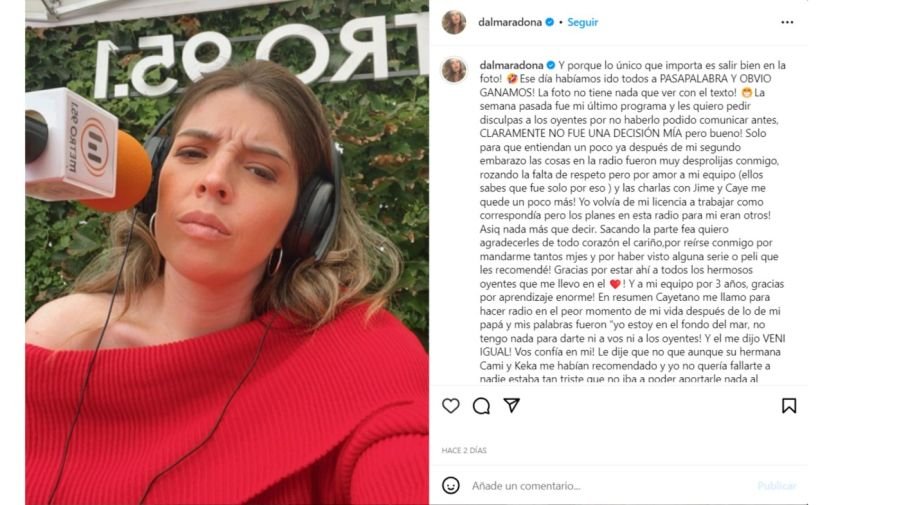The image size is (900, 505).
Task: Like the post with the heart icon
Action: pyautogui.click(x=451, y=406)
